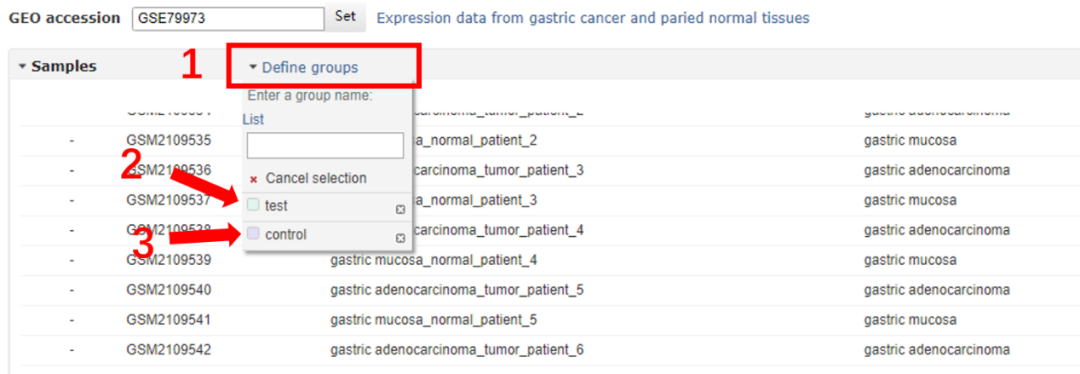Click the purple control group color swatch
The height and width of the screenshot is (374, 1080).
[253, 234]
